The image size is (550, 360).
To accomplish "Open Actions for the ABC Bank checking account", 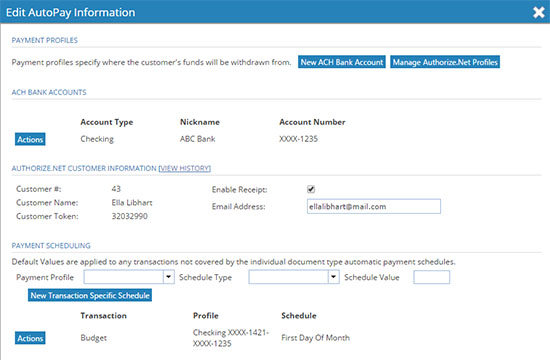I will click(x=30, y=139).
